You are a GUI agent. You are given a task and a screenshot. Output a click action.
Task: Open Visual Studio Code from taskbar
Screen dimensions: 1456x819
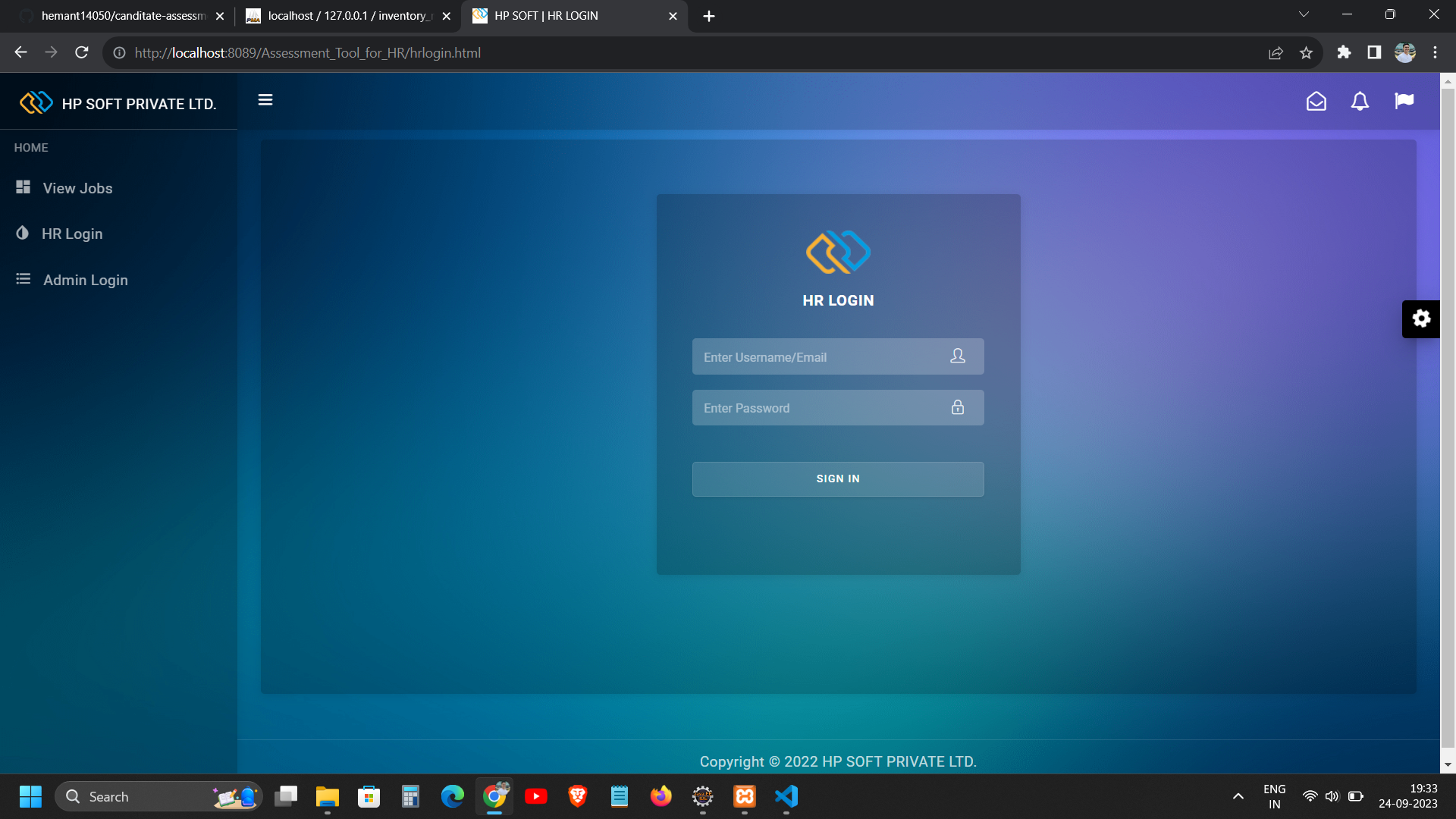click(x=786, y=796)
